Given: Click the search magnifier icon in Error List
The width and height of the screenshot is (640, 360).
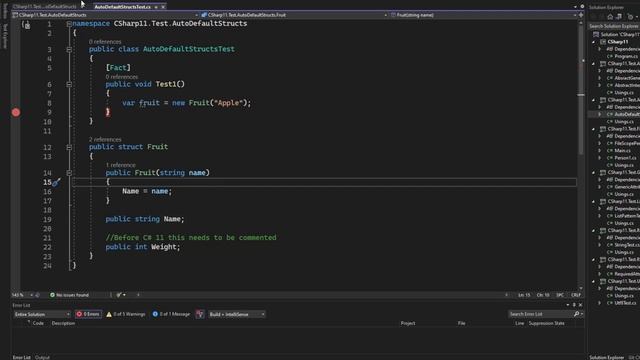Looking at the screenshot, I should (576, 314).
